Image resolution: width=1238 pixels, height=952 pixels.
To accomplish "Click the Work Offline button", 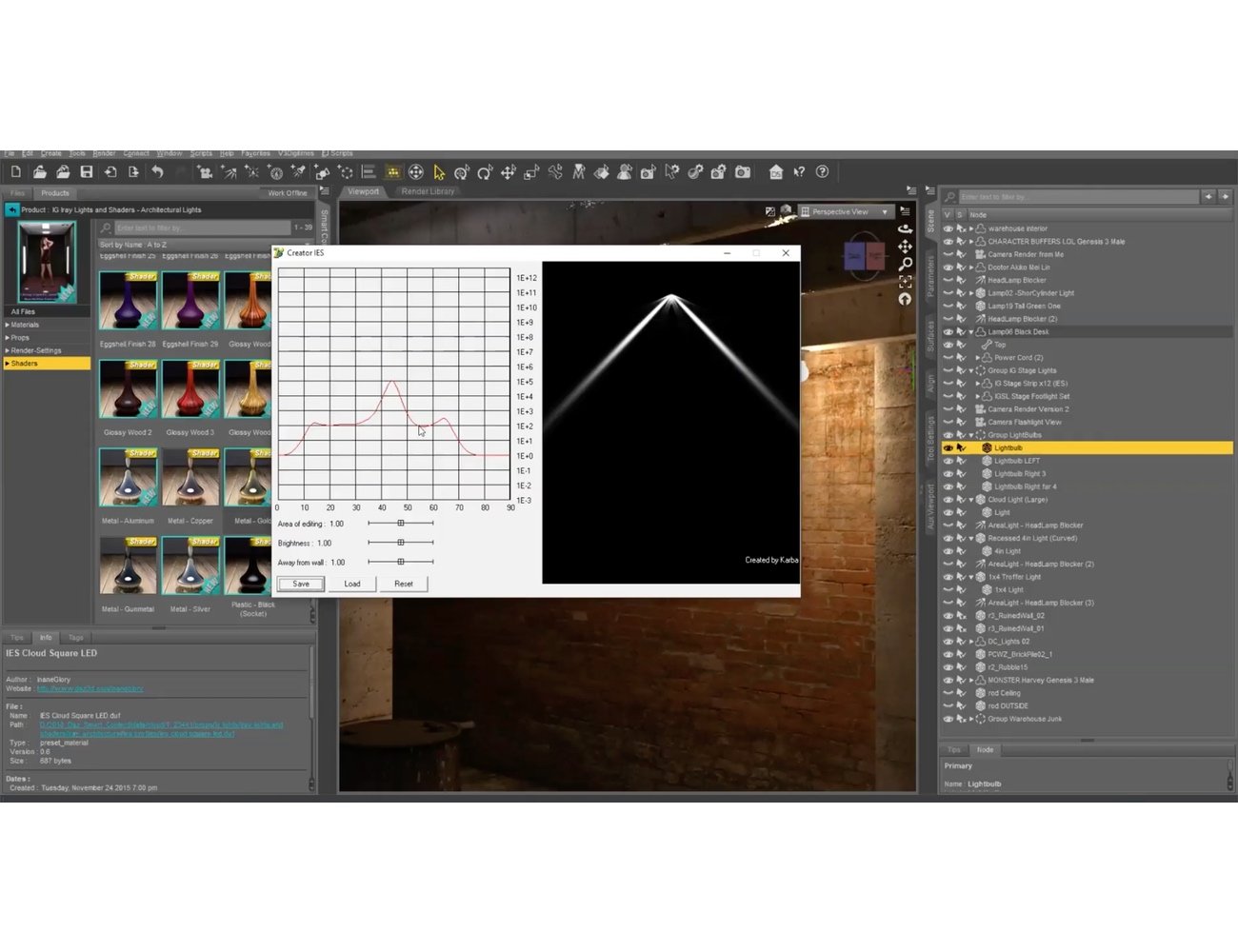I will click(288, 193).
